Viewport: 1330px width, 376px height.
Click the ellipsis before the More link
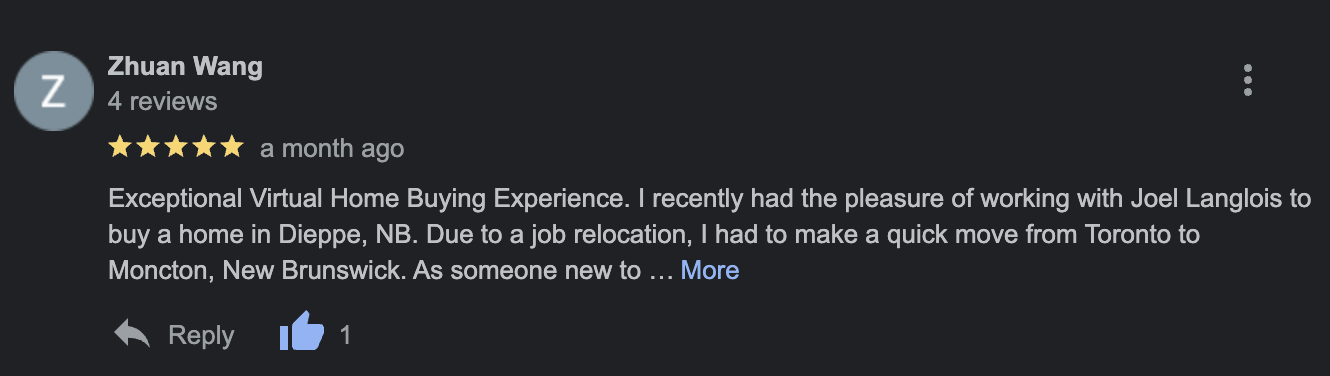click(661, 272)
